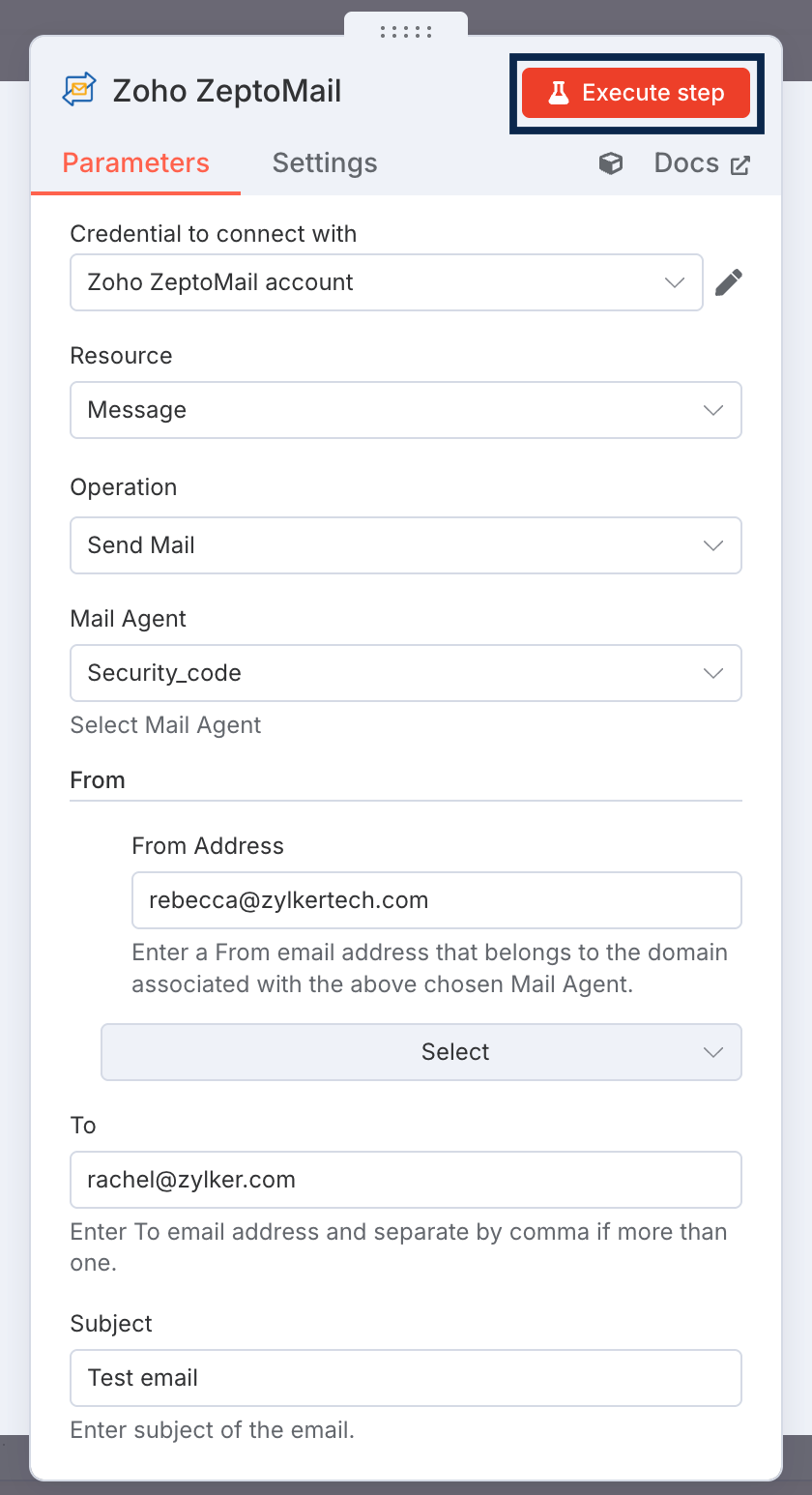The image size is (812, 1495).
Task: Expand the Mail Agent dropdown showing Security_code
Action: tap(405, 673)
